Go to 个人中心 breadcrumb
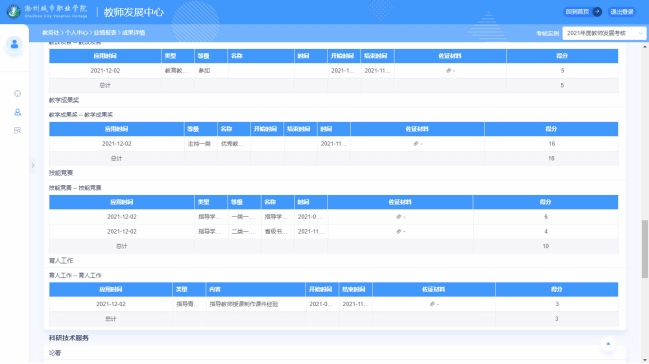This screenshot has height=364, width=649. [77, 33]
